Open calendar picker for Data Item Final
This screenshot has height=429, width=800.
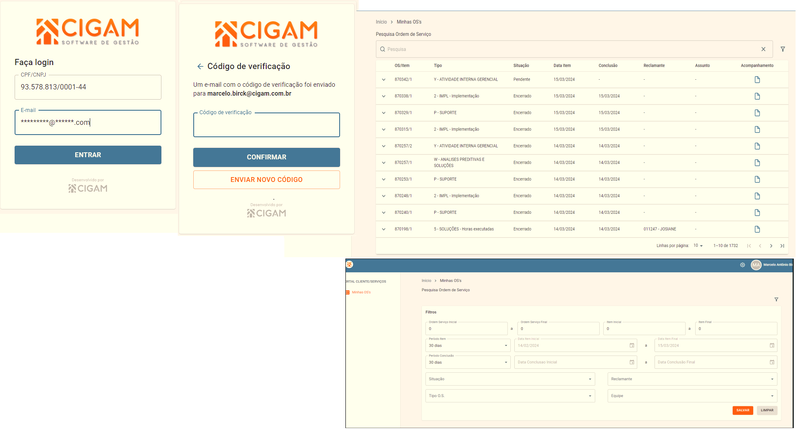pyautogui.click(x=772, y=345)
